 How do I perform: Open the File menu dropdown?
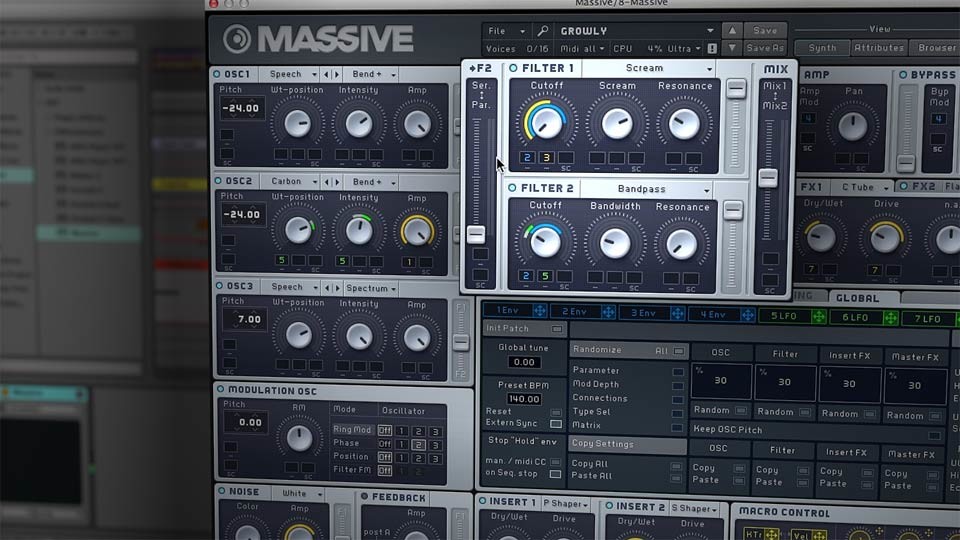click(x=506, y=31)
